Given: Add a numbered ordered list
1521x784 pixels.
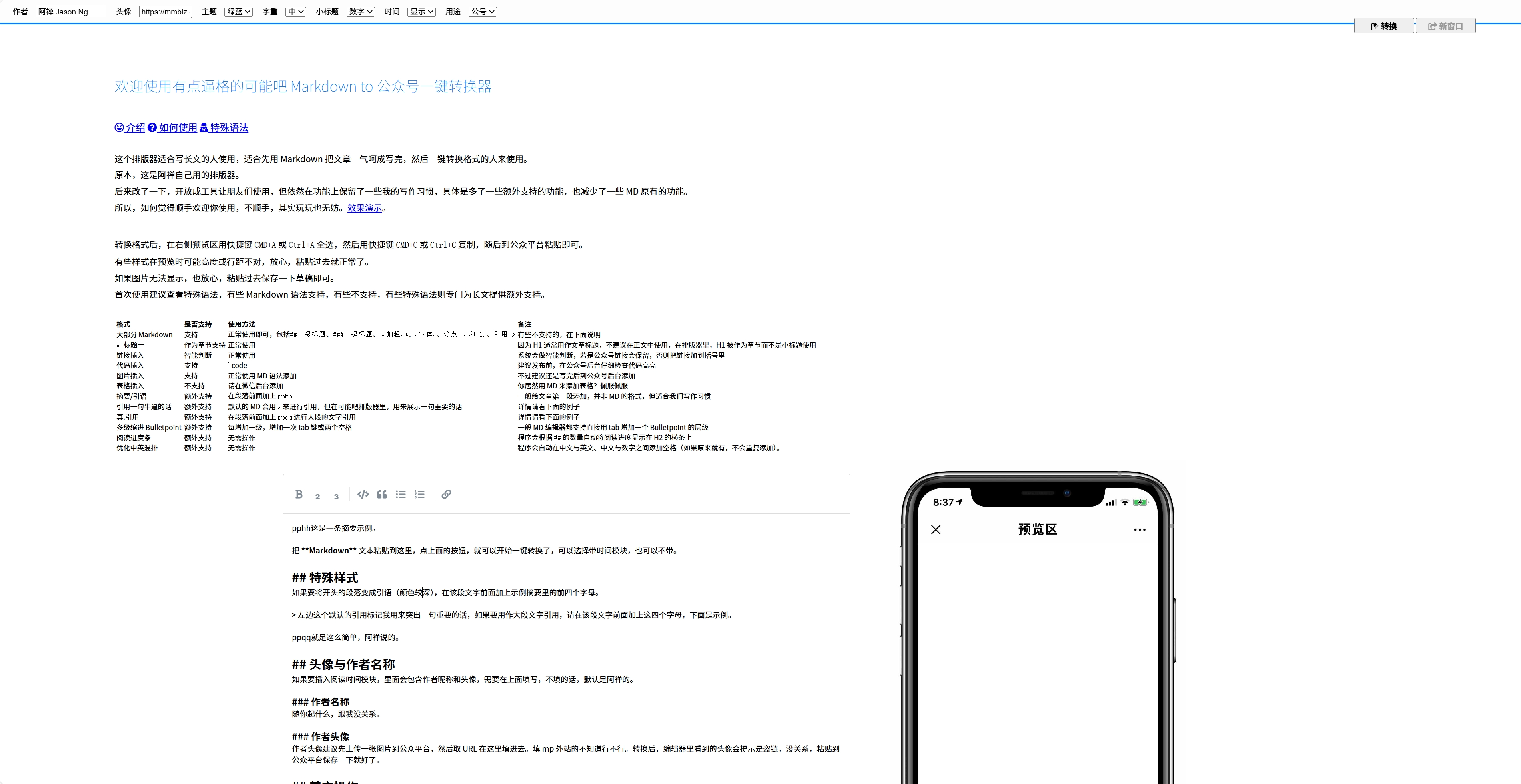Looking at the screenshot, I should [x=420, y=494].
